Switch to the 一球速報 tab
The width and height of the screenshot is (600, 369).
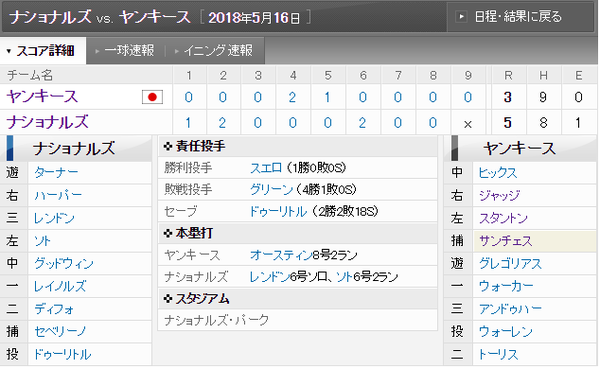point(129,51)
